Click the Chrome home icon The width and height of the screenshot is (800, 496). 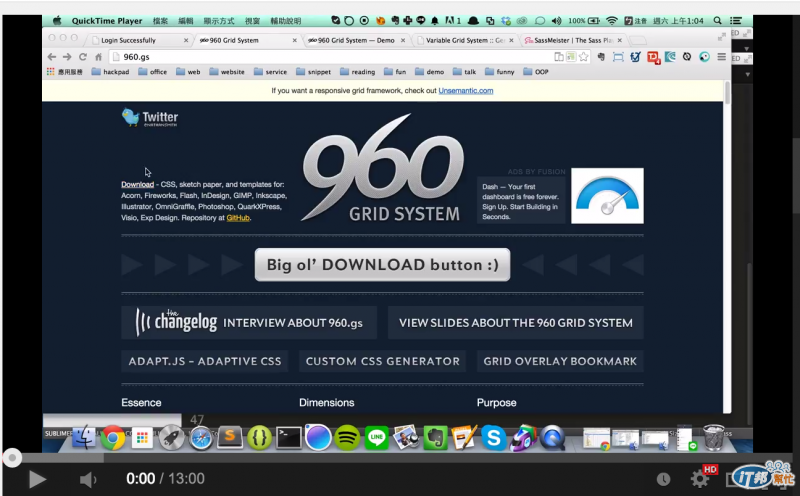(x=98, y=57)
